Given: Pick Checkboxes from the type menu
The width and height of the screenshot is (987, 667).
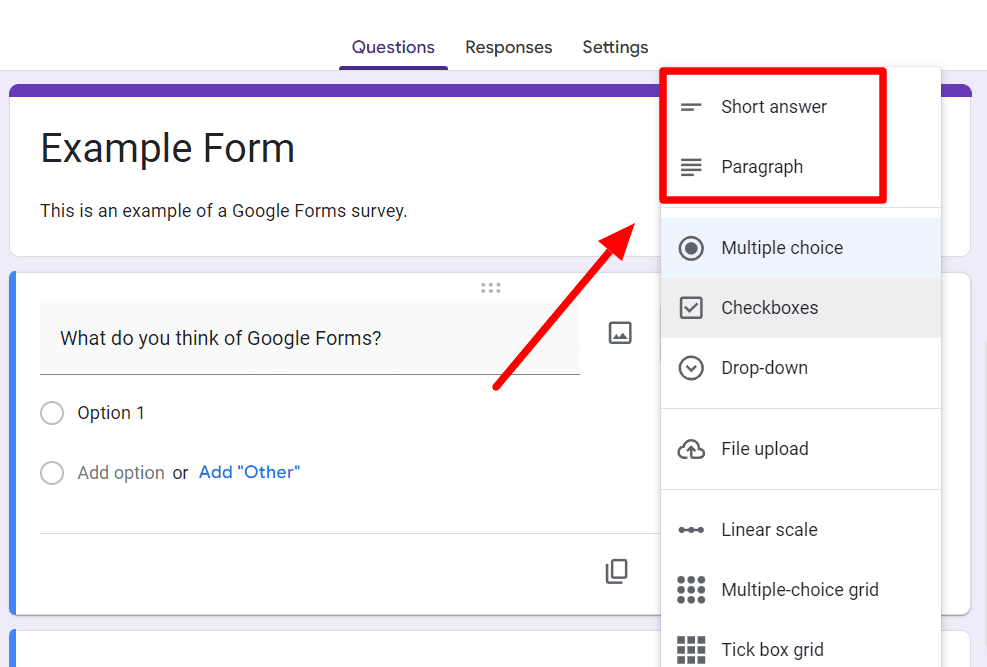Looking at the screenshot, I should point(801,308).
